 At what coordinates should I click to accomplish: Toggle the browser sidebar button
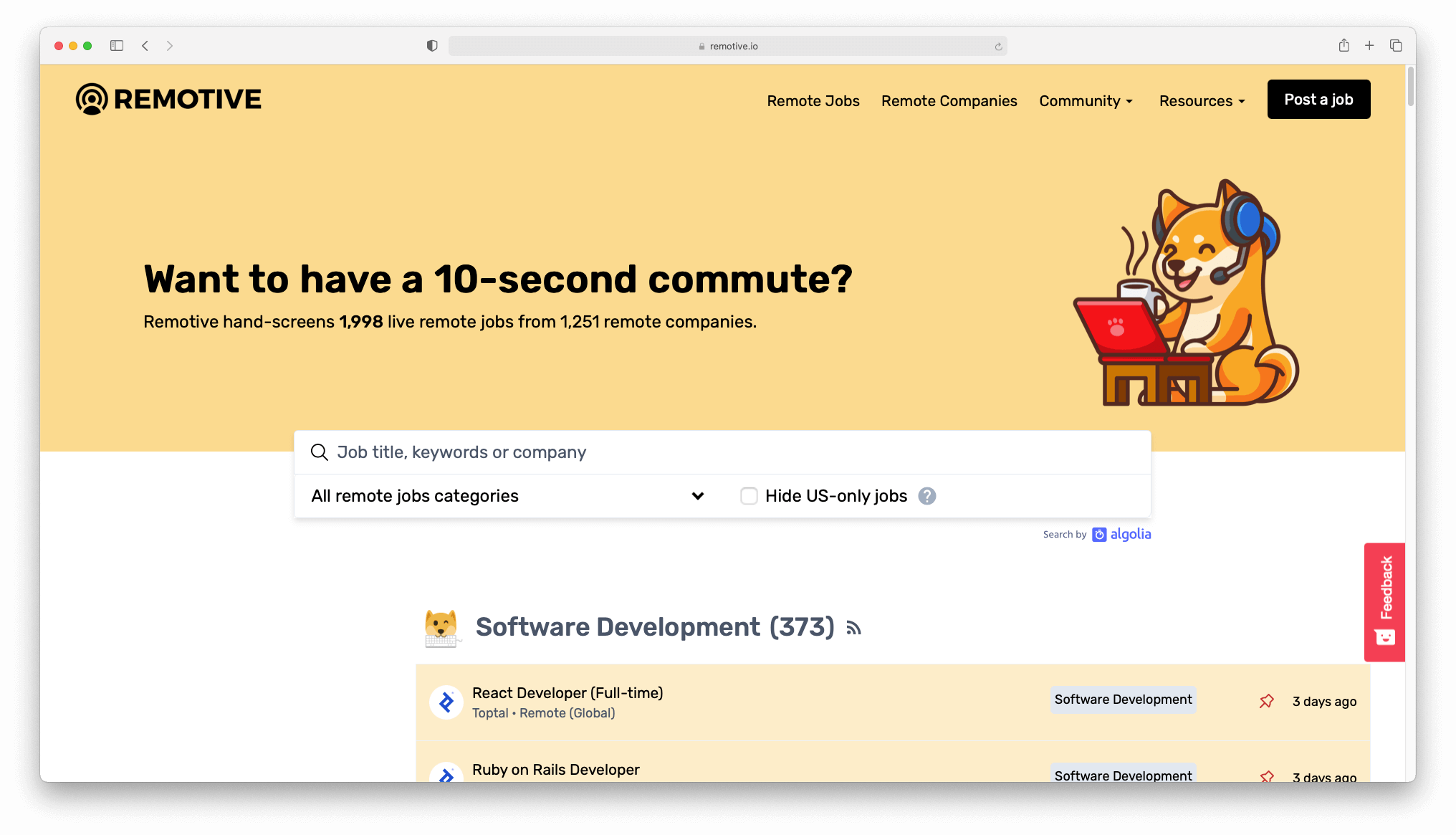117,44
